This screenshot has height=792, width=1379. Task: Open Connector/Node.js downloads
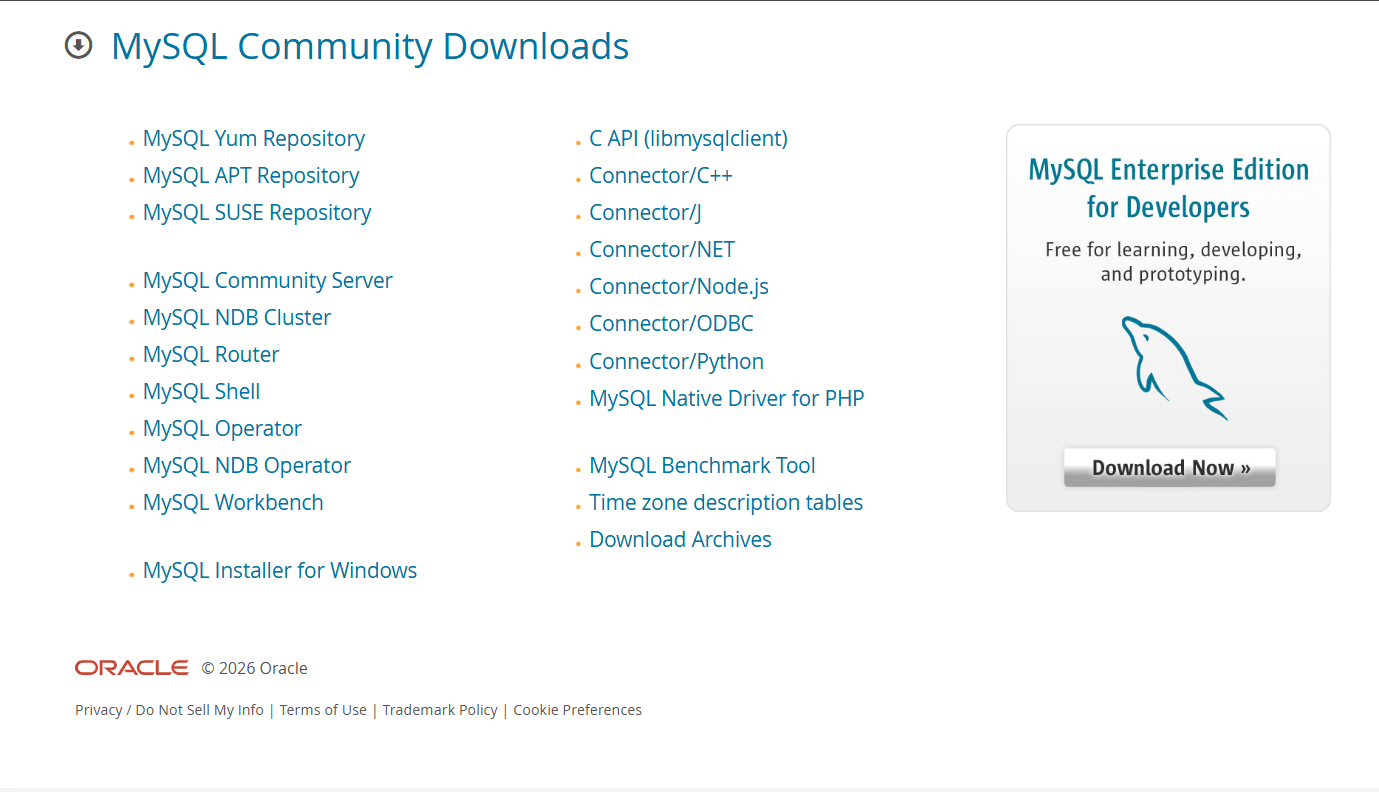(x=679, y=286)
